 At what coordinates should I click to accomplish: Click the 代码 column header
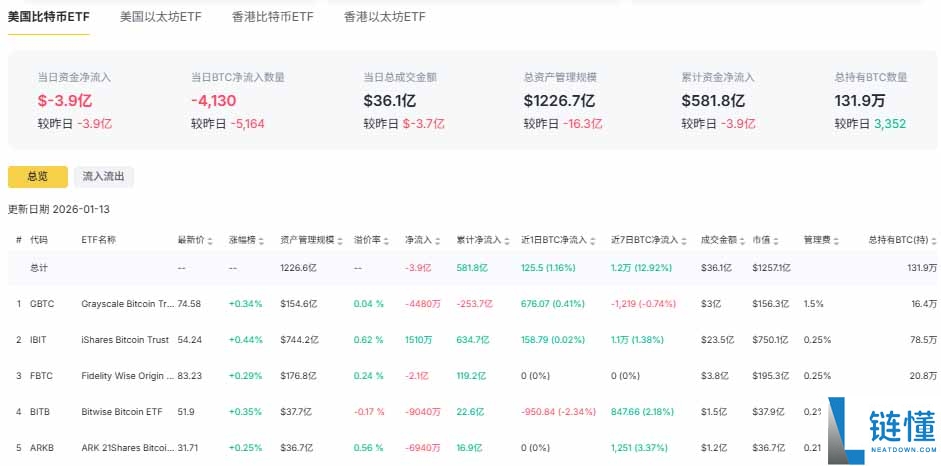pyautogui.click(x=39, y=240)
